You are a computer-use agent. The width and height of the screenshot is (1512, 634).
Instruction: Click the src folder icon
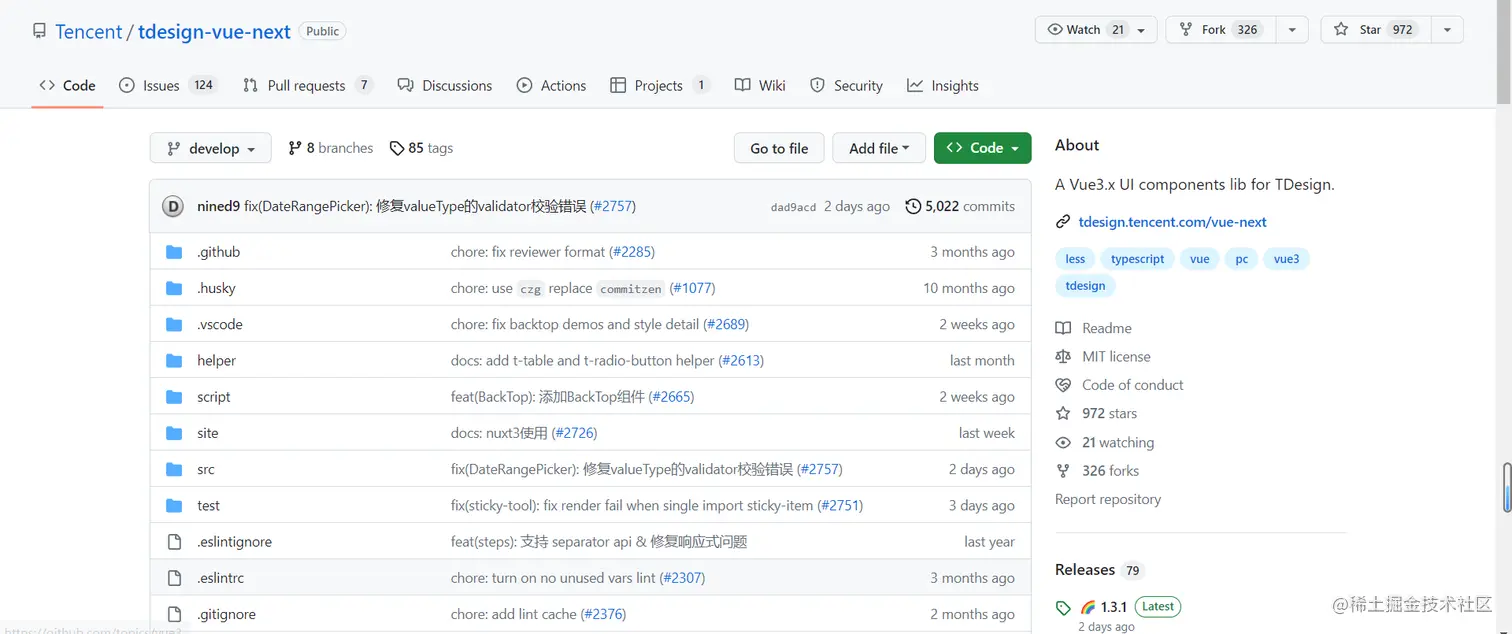(174, 469)
